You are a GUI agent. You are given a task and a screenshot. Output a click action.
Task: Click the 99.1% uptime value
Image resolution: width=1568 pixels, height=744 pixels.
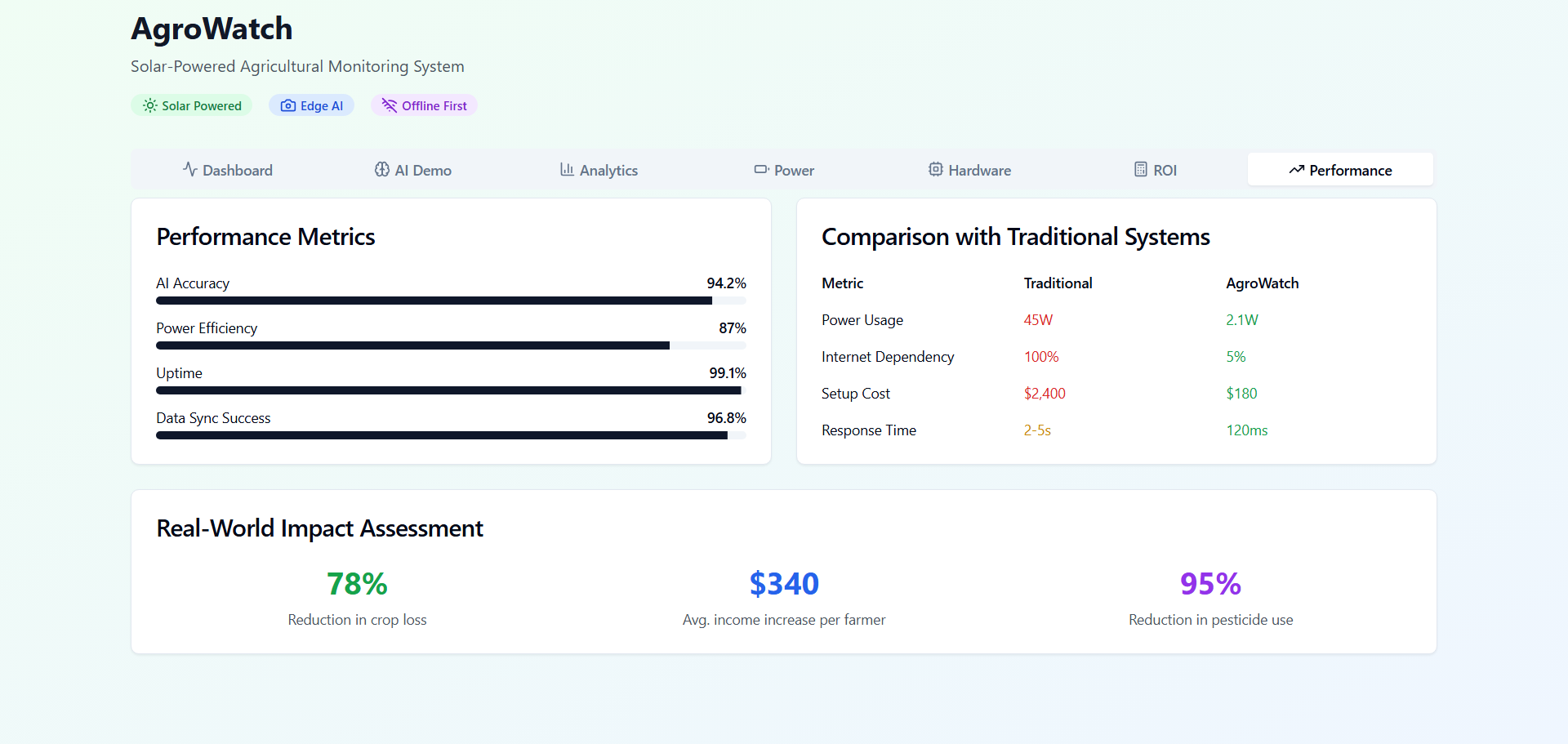(728, 373)
